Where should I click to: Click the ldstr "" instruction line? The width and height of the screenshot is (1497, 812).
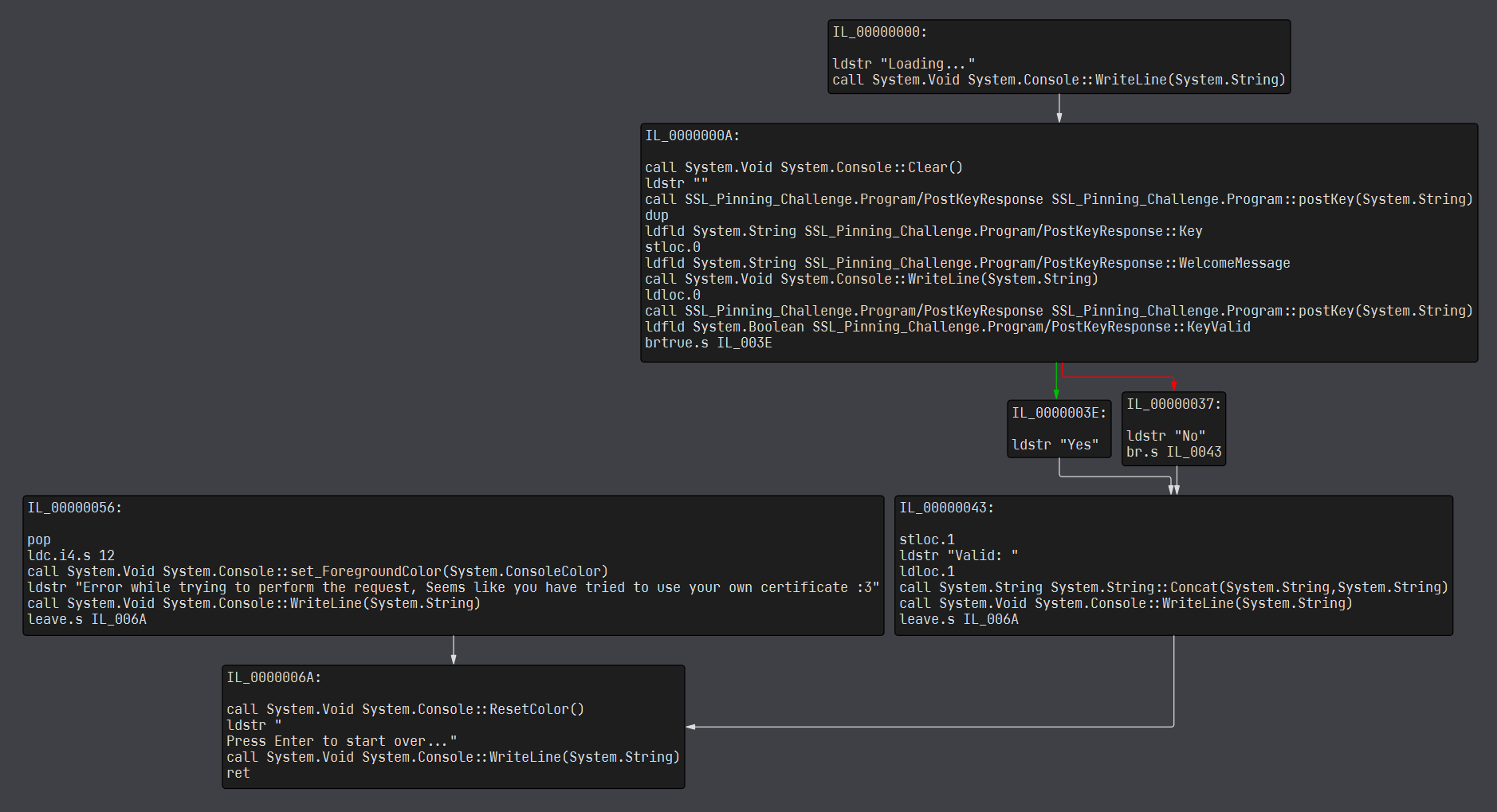pos(676,183)
